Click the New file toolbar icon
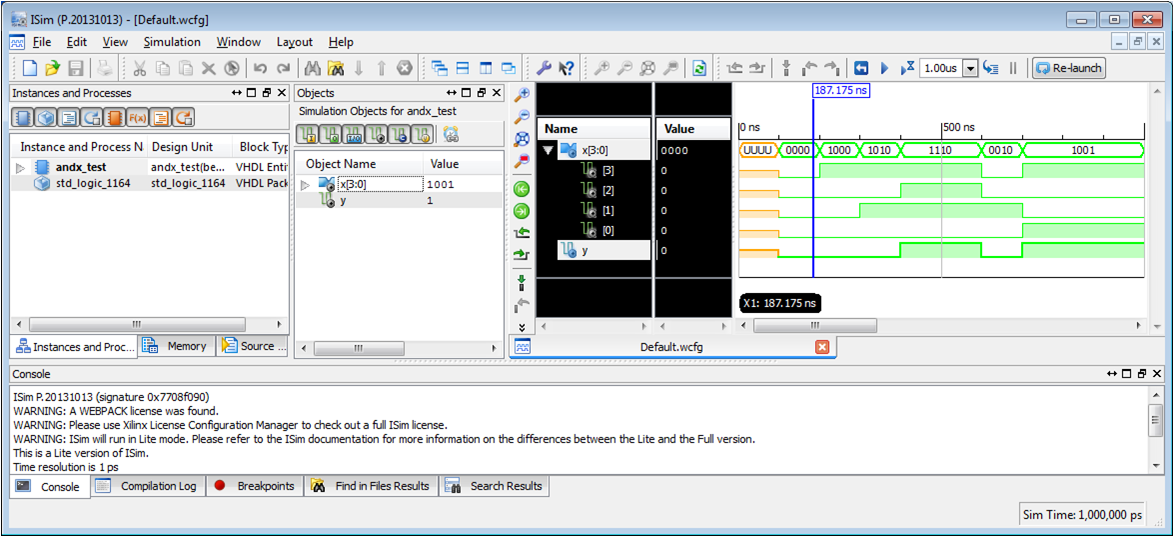1174x537 pixels. click(x=29, y=68)
